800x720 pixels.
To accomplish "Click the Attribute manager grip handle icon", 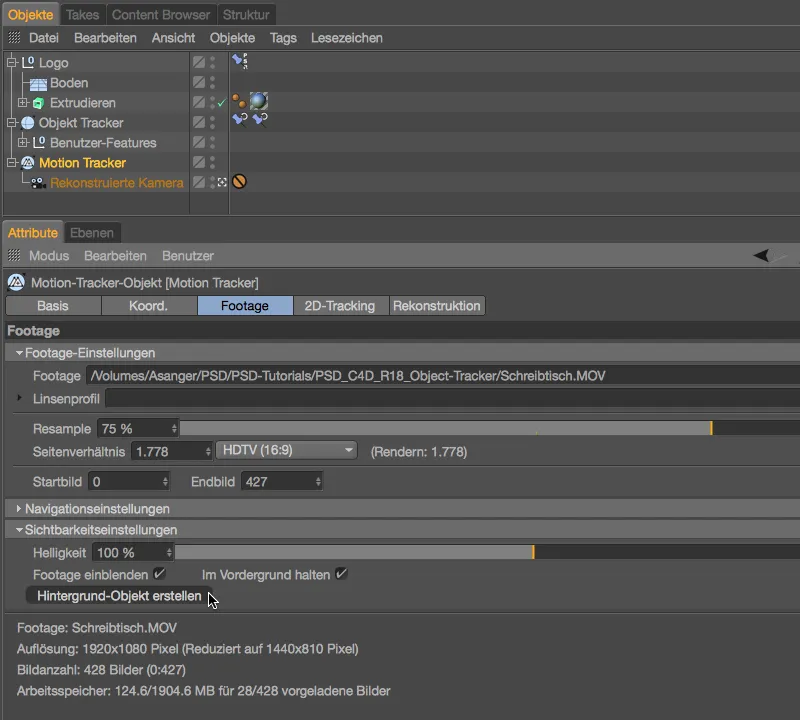I will click(14, 255).
